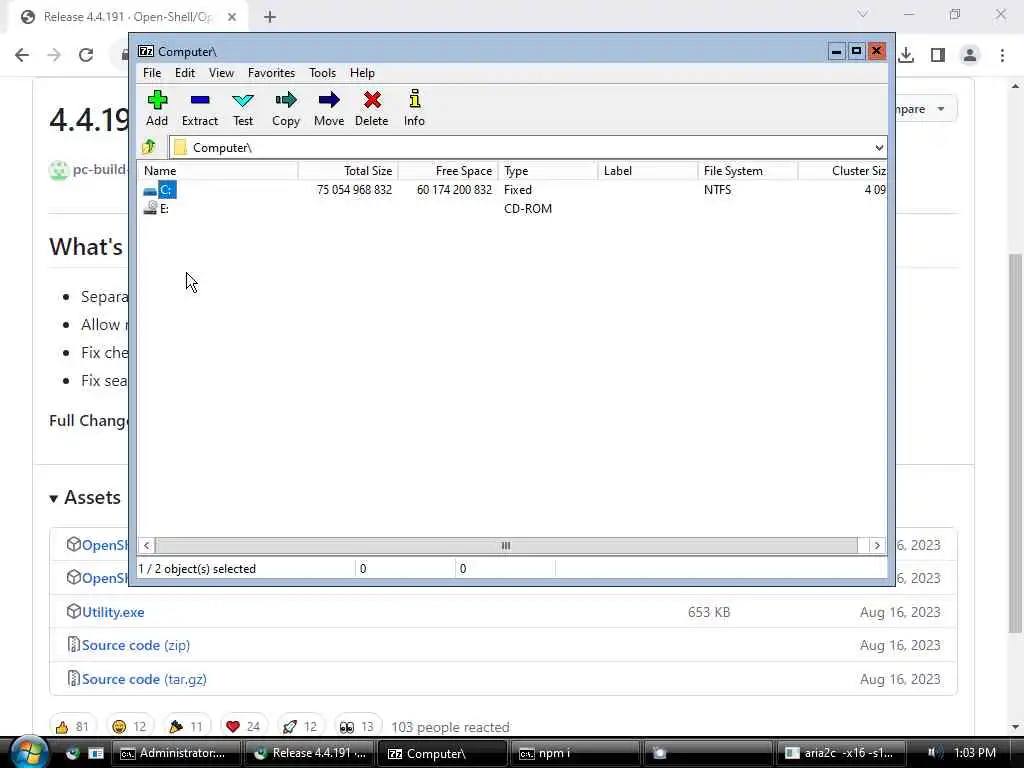This screenshot has height=768, width=1024.
Task: Reload the browser page
Action: pyautogui.click(x=86, y=55)
